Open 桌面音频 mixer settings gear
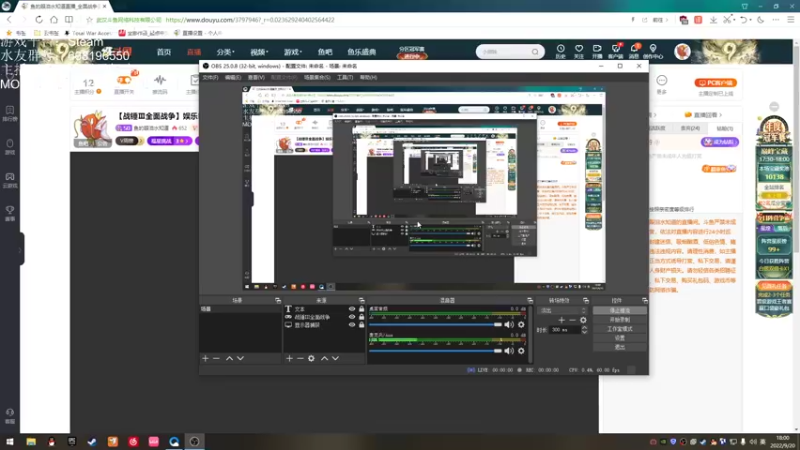The image size is (800, 450). [x=521, y=324]
